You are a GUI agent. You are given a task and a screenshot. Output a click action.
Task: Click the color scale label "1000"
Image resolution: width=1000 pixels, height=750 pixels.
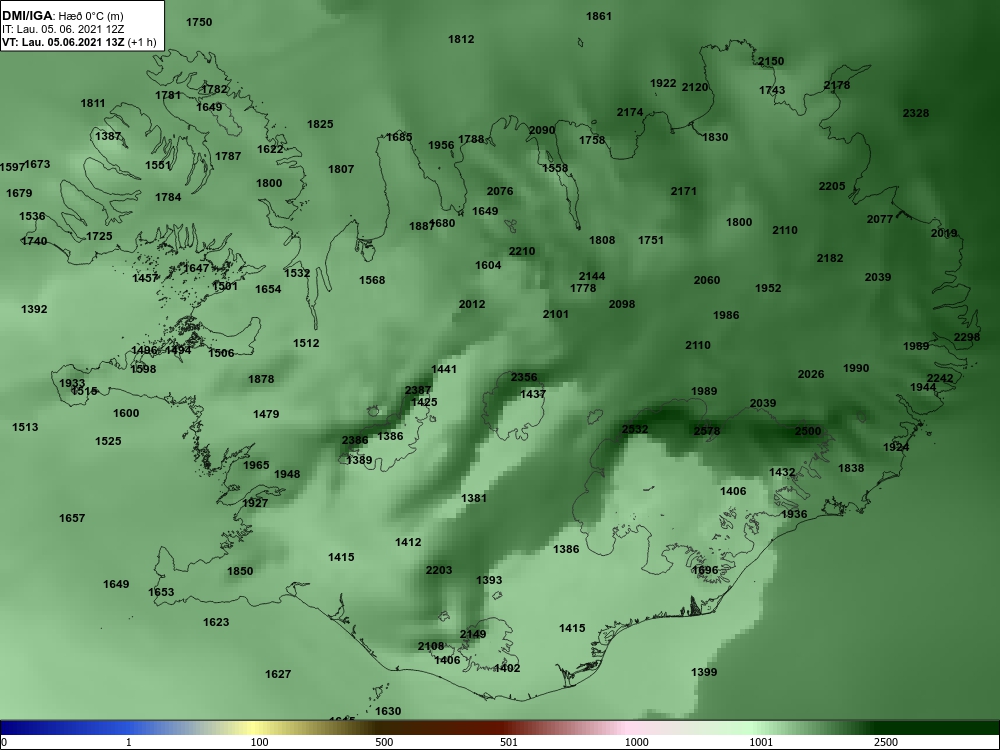pyautogui.click(x=636, y=742)
